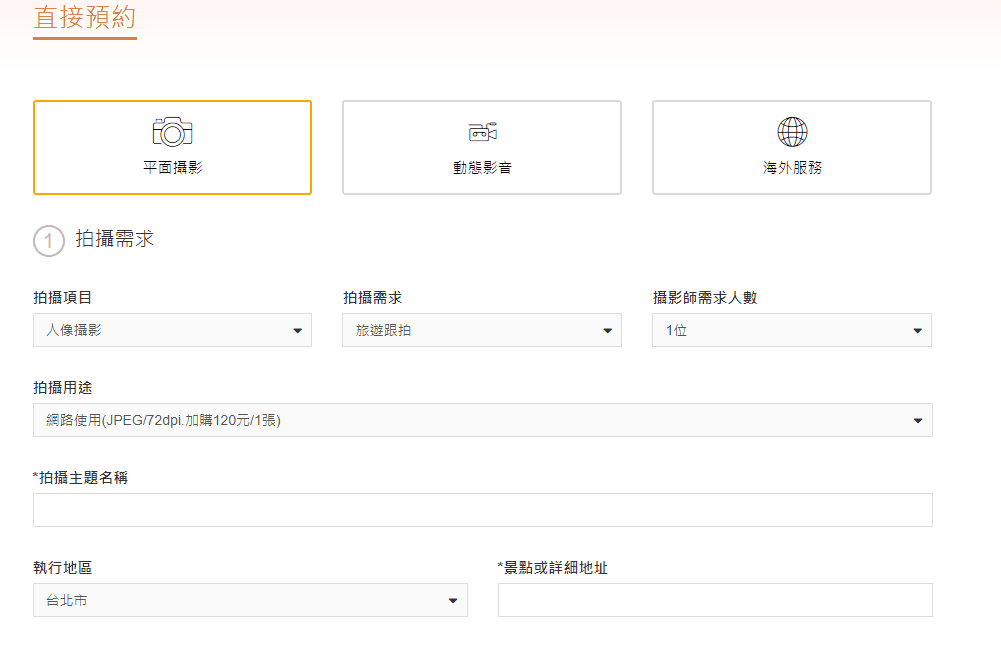Click the 直接預約 page heading
This screenshot has width=1001, height=657.
click(x=84, y=18)
